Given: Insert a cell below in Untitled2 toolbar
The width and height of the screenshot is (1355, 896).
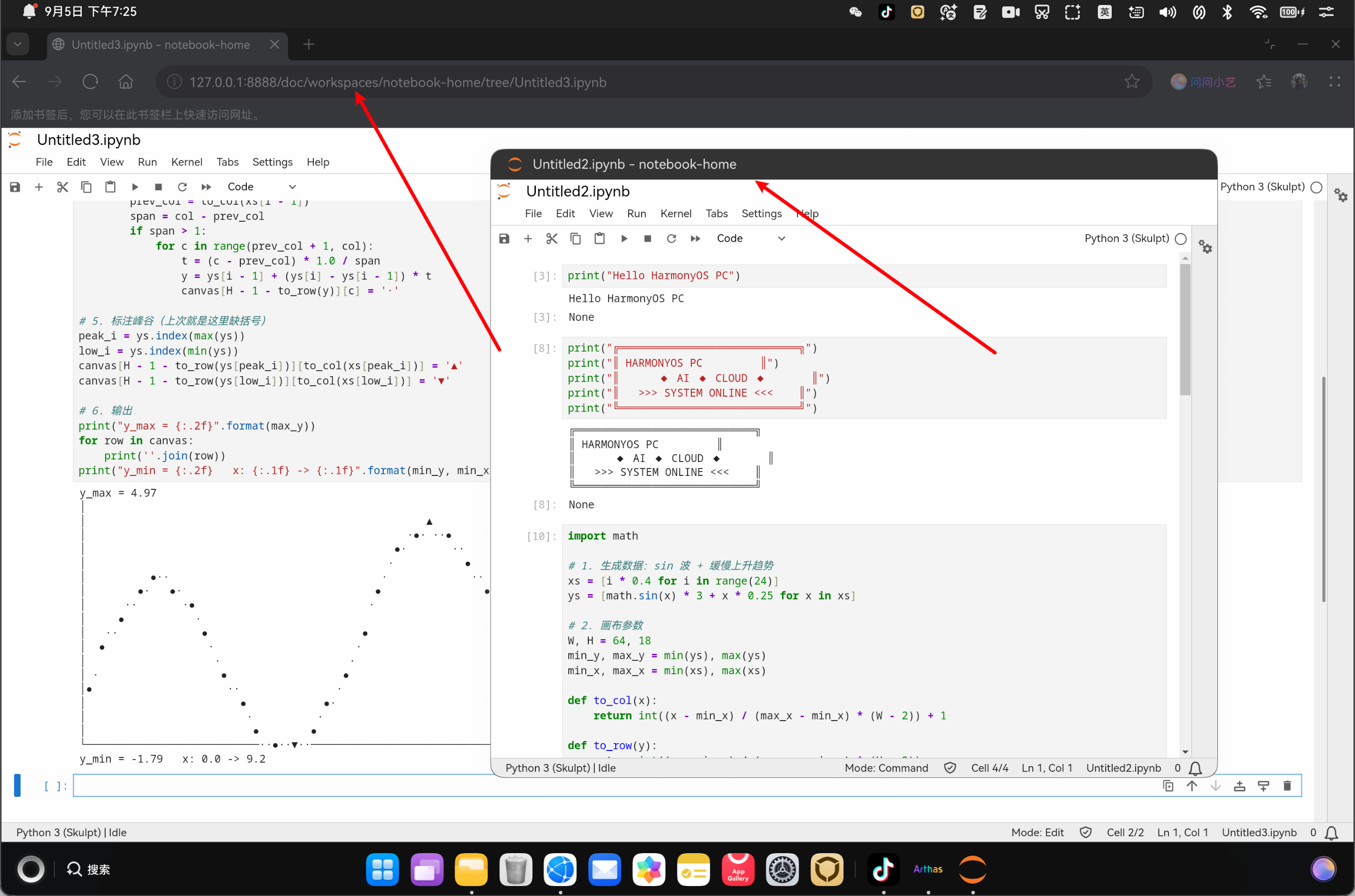Looking at the screenshot, I should [528, 238].
